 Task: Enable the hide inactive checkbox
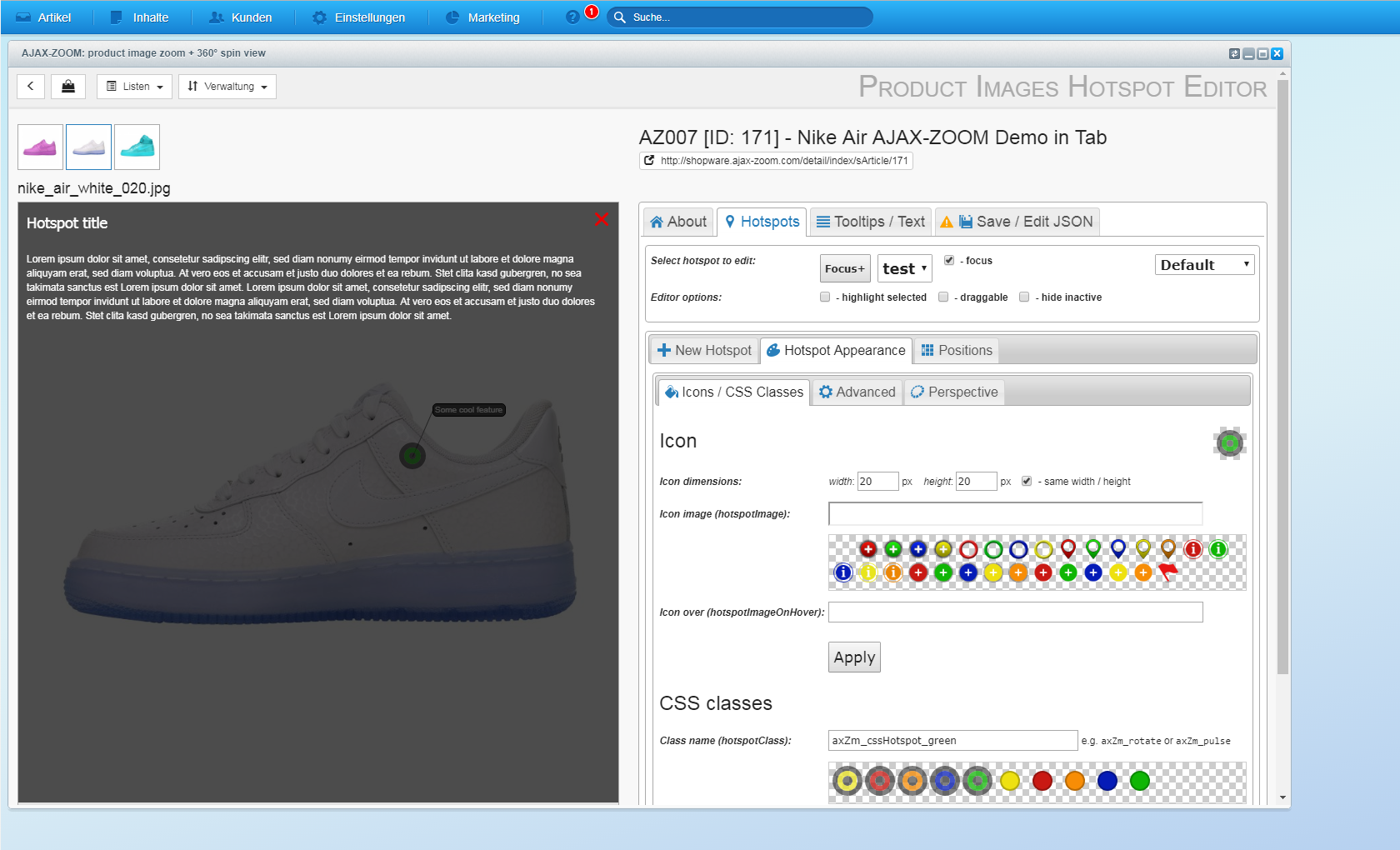(x=1024, y=297)
